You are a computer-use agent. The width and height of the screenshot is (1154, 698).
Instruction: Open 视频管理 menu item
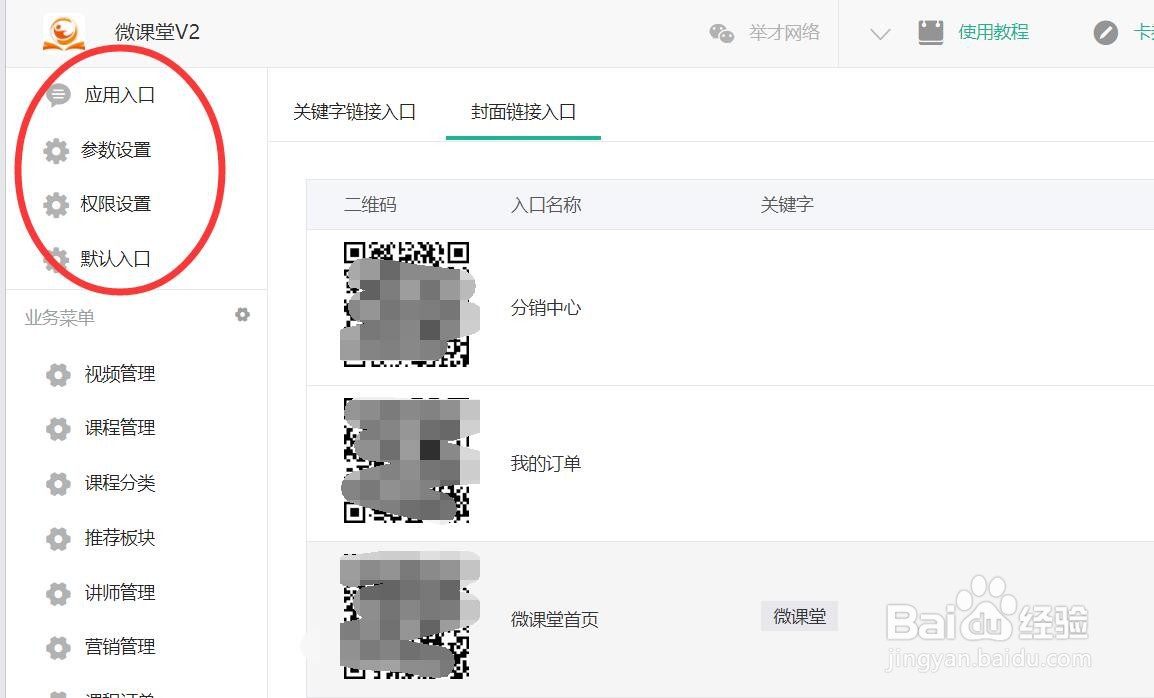point(120,374)
